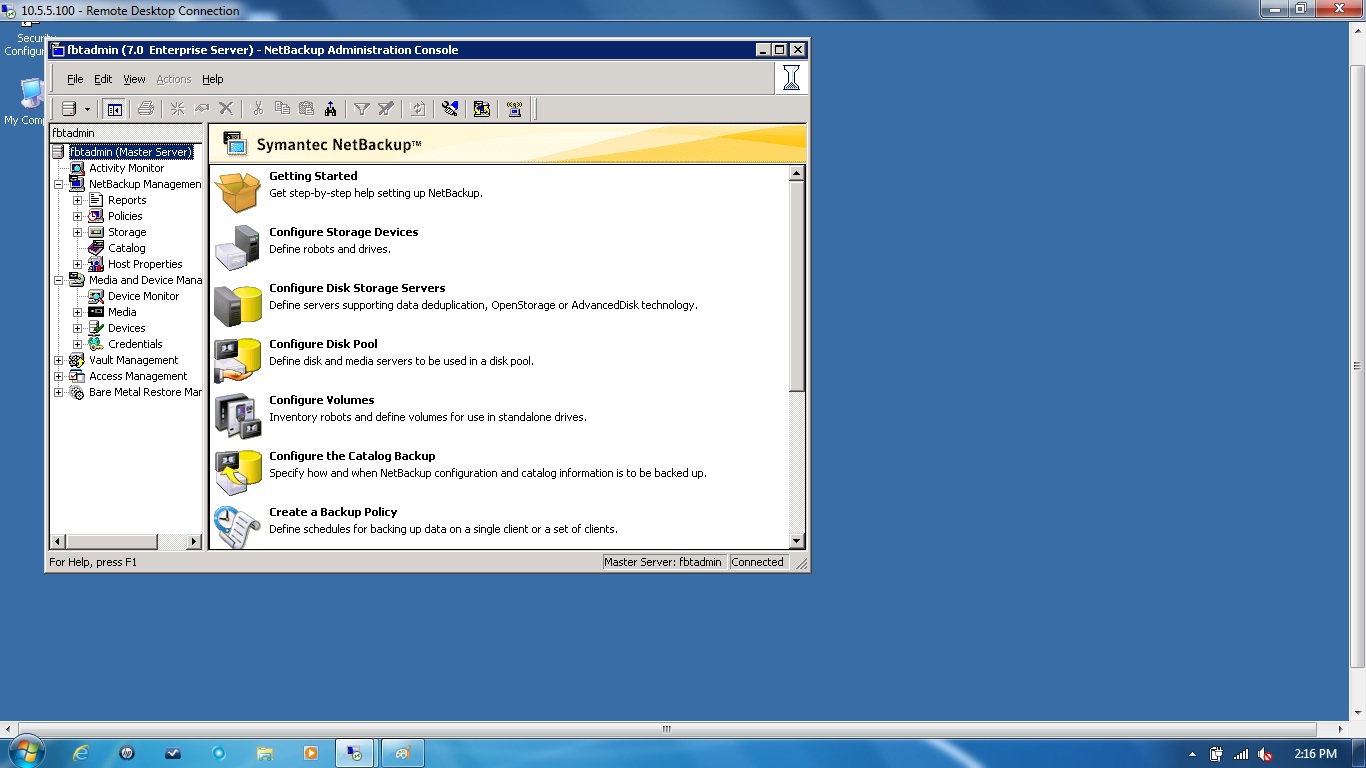Expand the Credentials tree node
The image size is (1366, 768).
click(x=77, y=344)
